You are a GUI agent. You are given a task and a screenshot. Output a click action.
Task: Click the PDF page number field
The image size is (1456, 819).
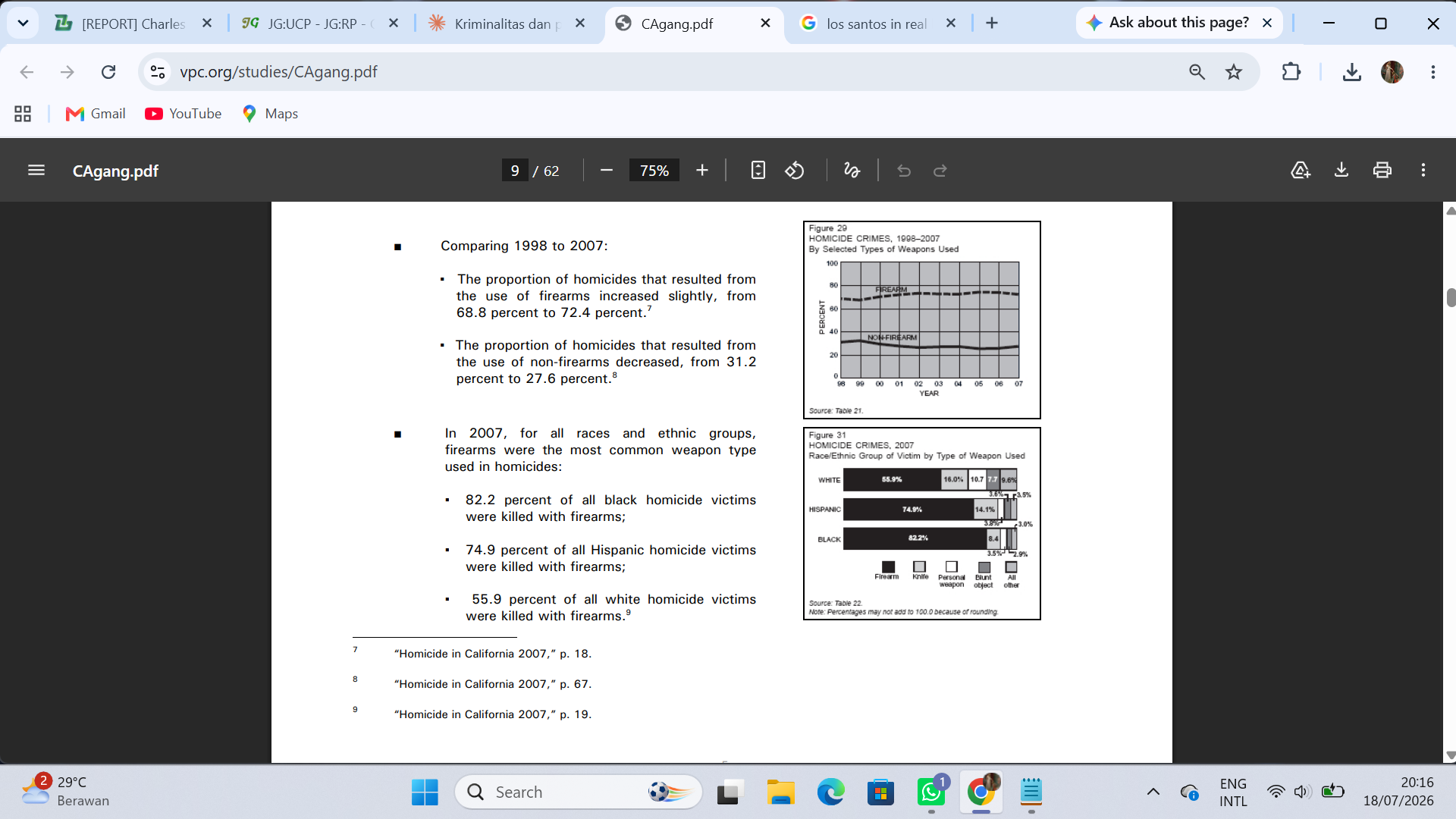[515, 171]
